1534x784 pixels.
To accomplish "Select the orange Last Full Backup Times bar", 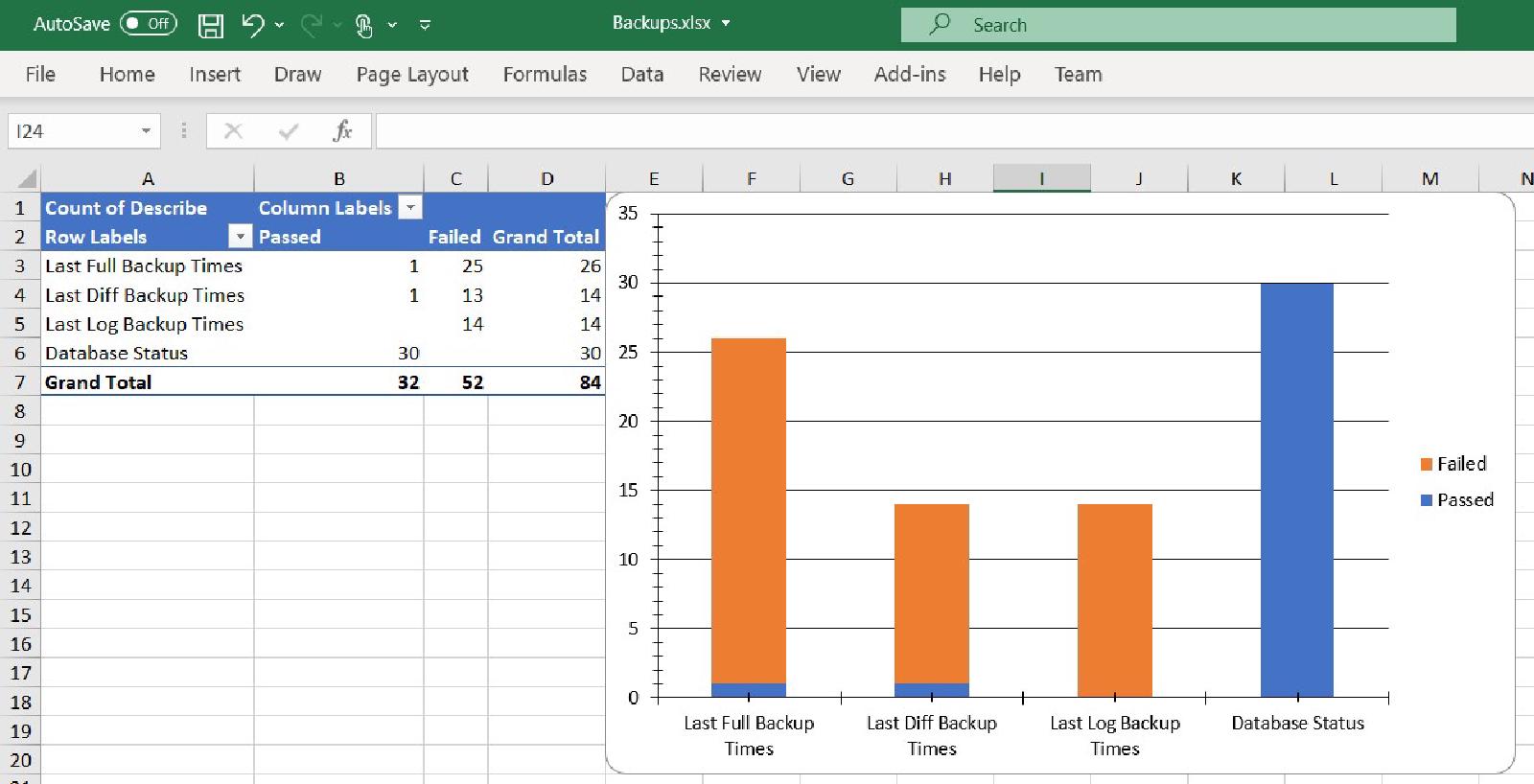I will pyautogui.click(x=749, y=511).
